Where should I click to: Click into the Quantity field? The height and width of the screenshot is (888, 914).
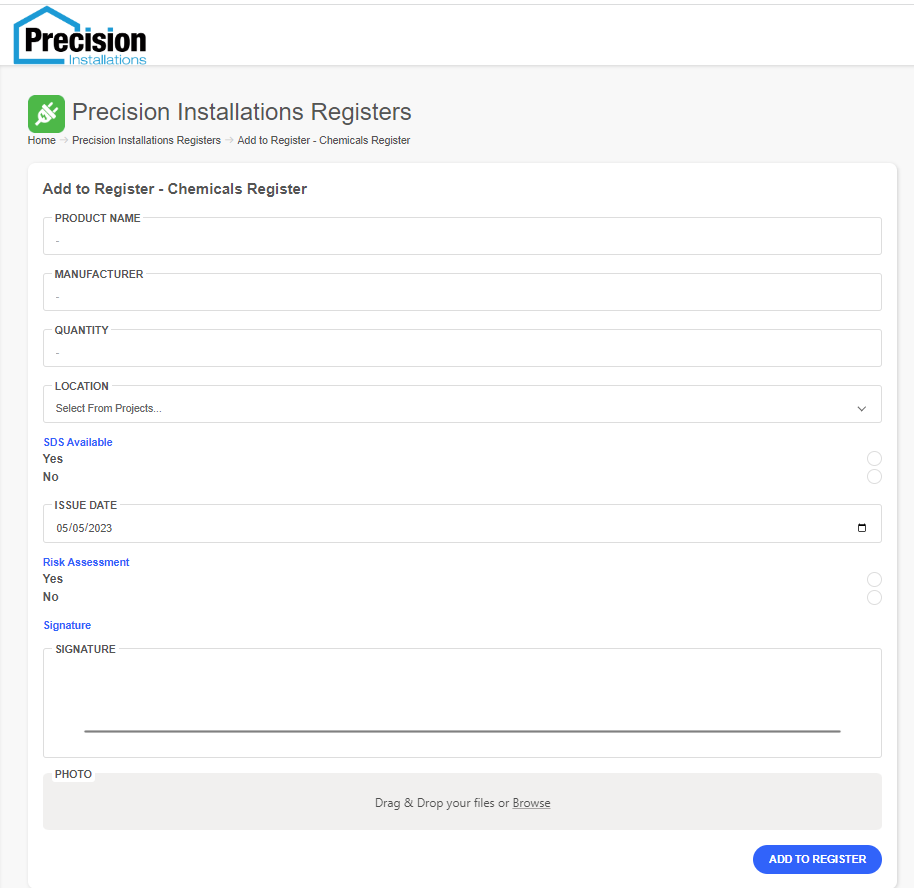(x=462, y=353)
